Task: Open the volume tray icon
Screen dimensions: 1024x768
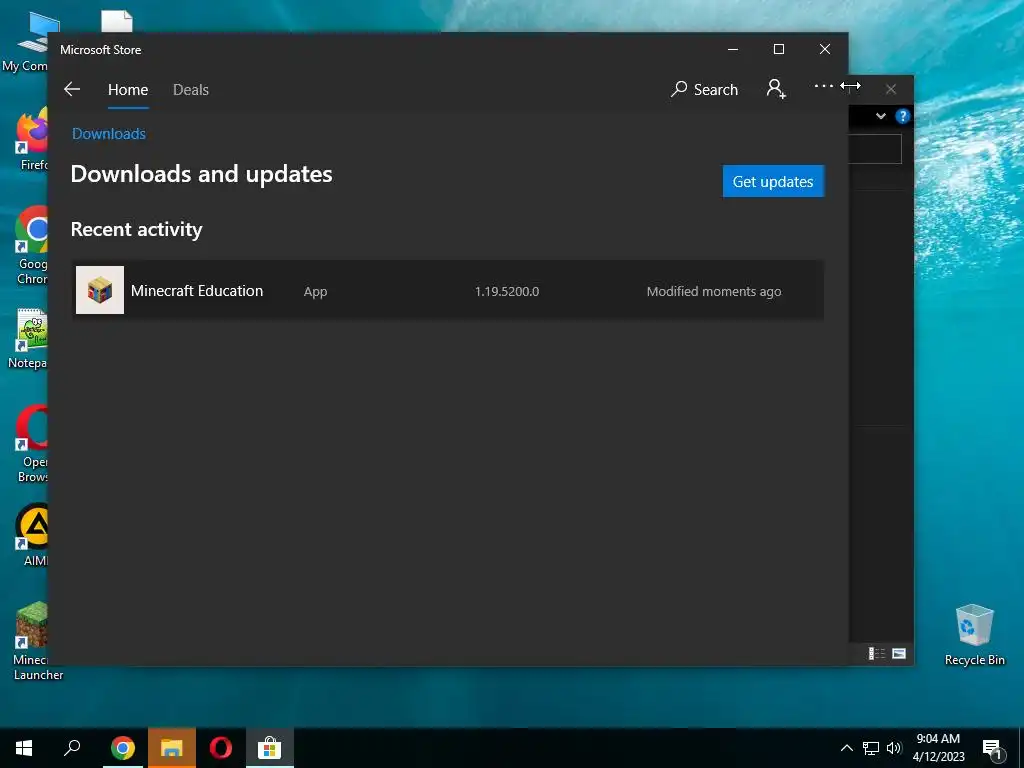Action: pyautogui.click(x=894, y=748)
